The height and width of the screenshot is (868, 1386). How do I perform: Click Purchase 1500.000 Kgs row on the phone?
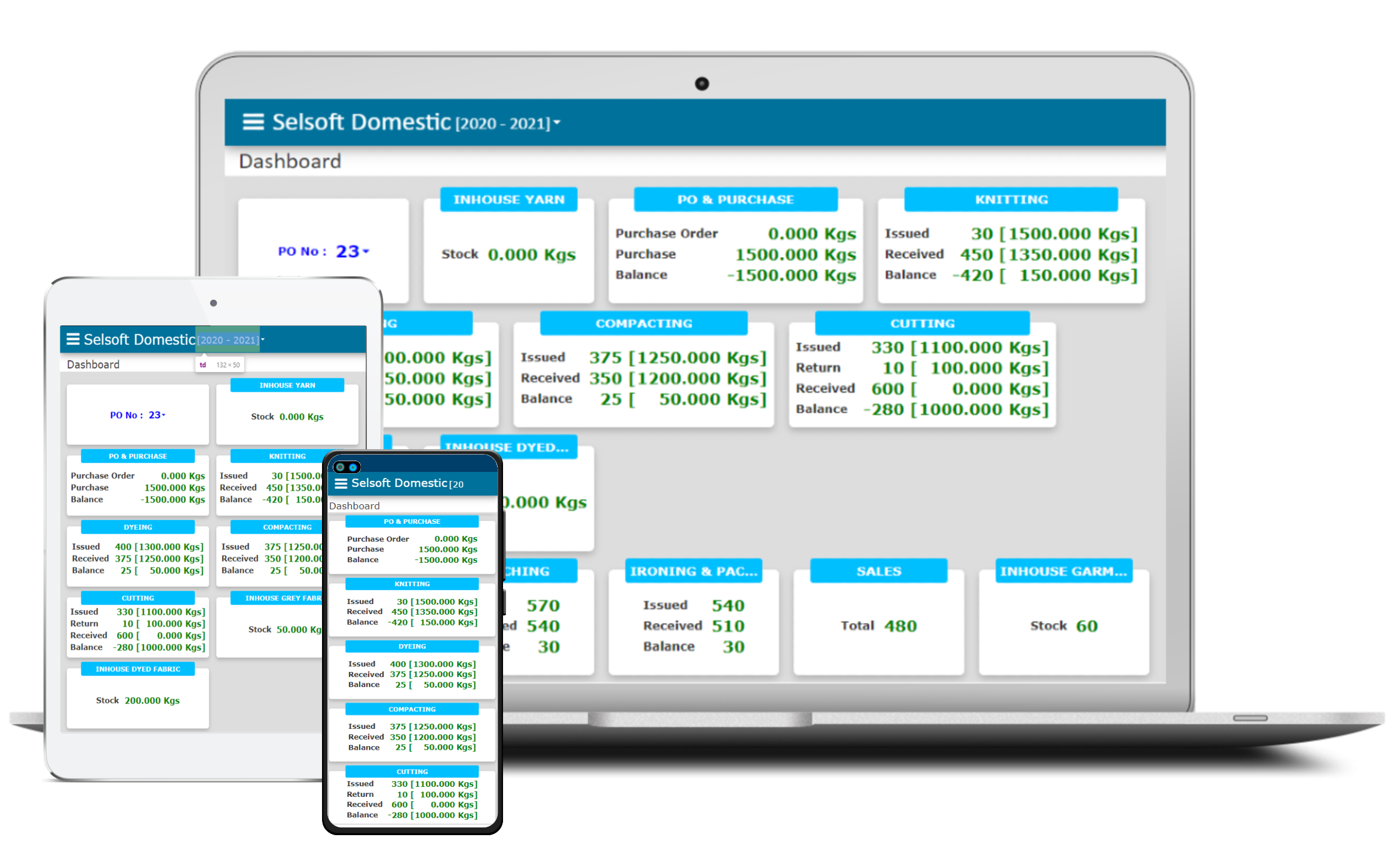(412, 550)
